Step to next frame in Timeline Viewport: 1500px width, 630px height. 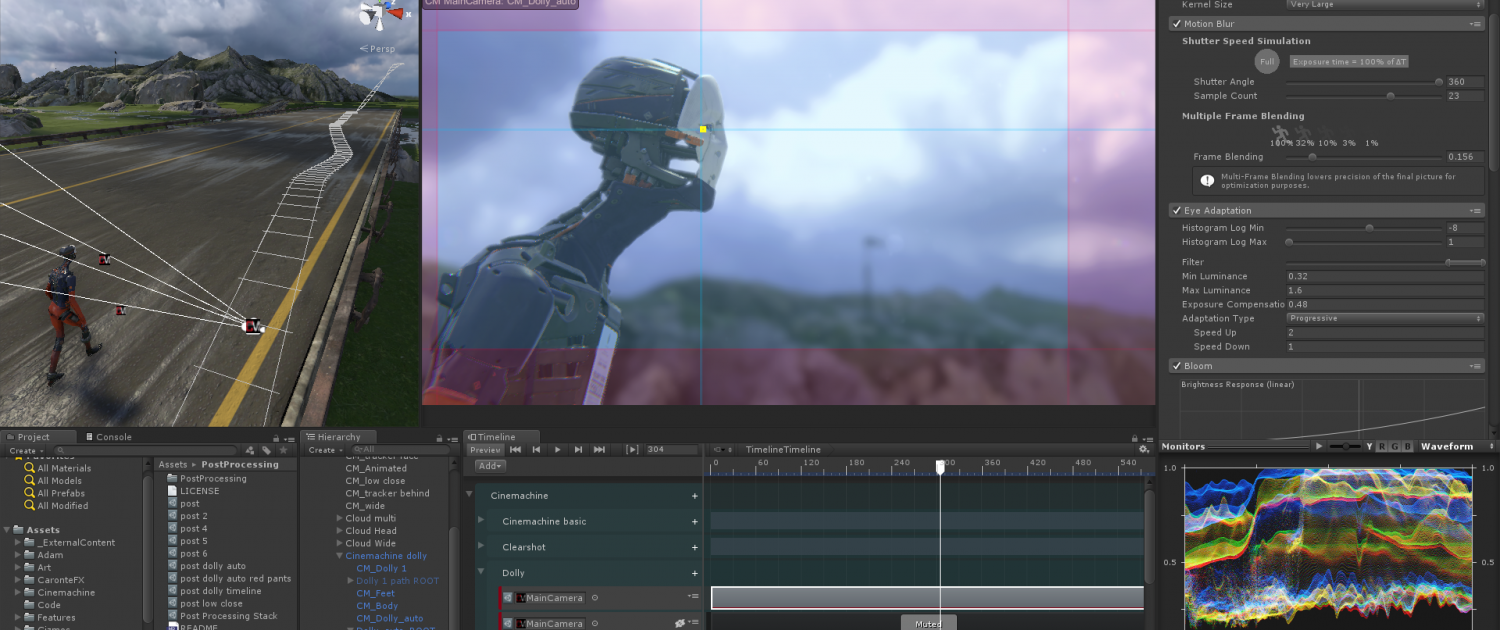[578, 450]
